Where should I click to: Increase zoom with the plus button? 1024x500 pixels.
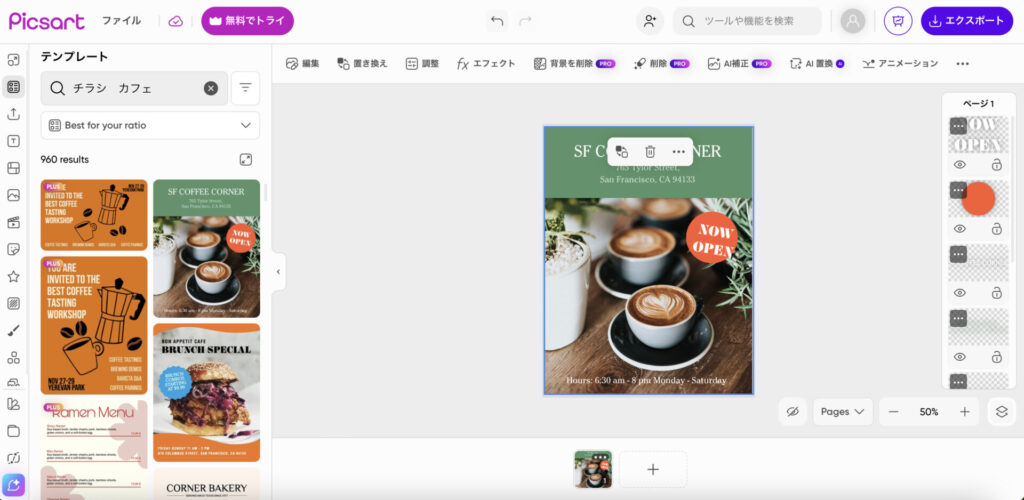click(965, 412)
